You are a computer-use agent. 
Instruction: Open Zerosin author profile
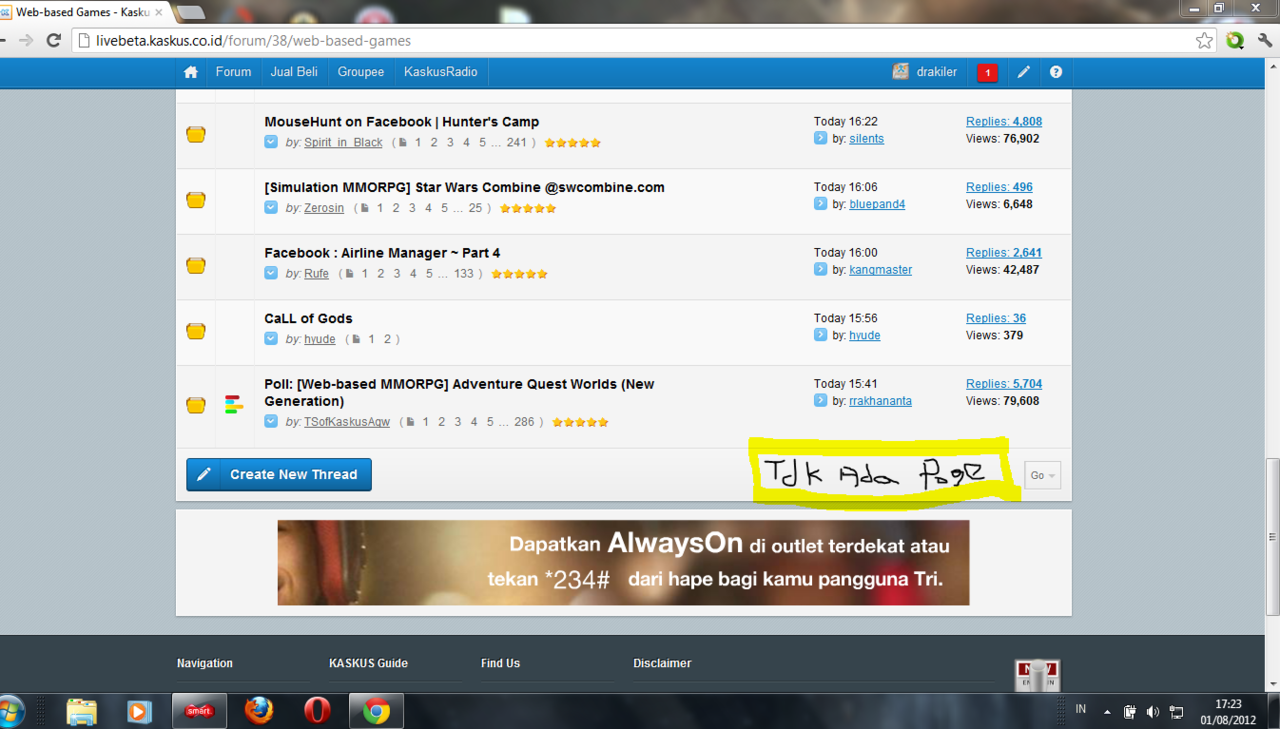click(324, 208)
